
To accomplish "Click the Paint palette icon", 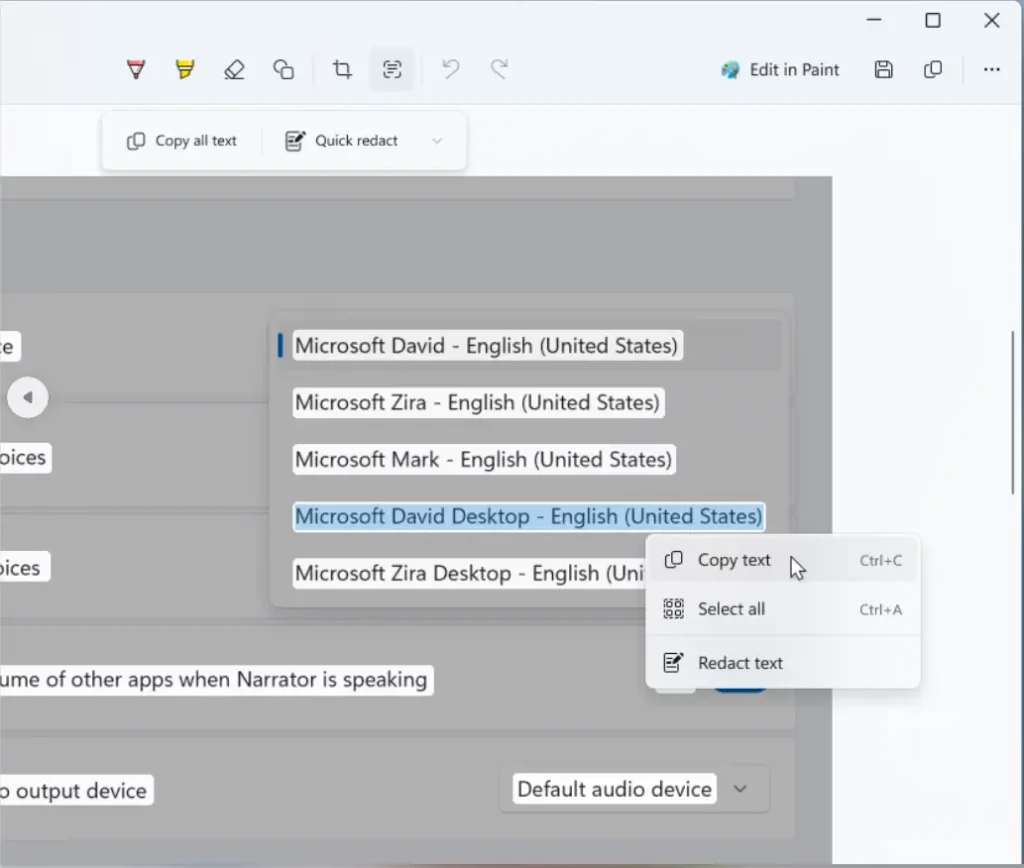I will 730,70.
